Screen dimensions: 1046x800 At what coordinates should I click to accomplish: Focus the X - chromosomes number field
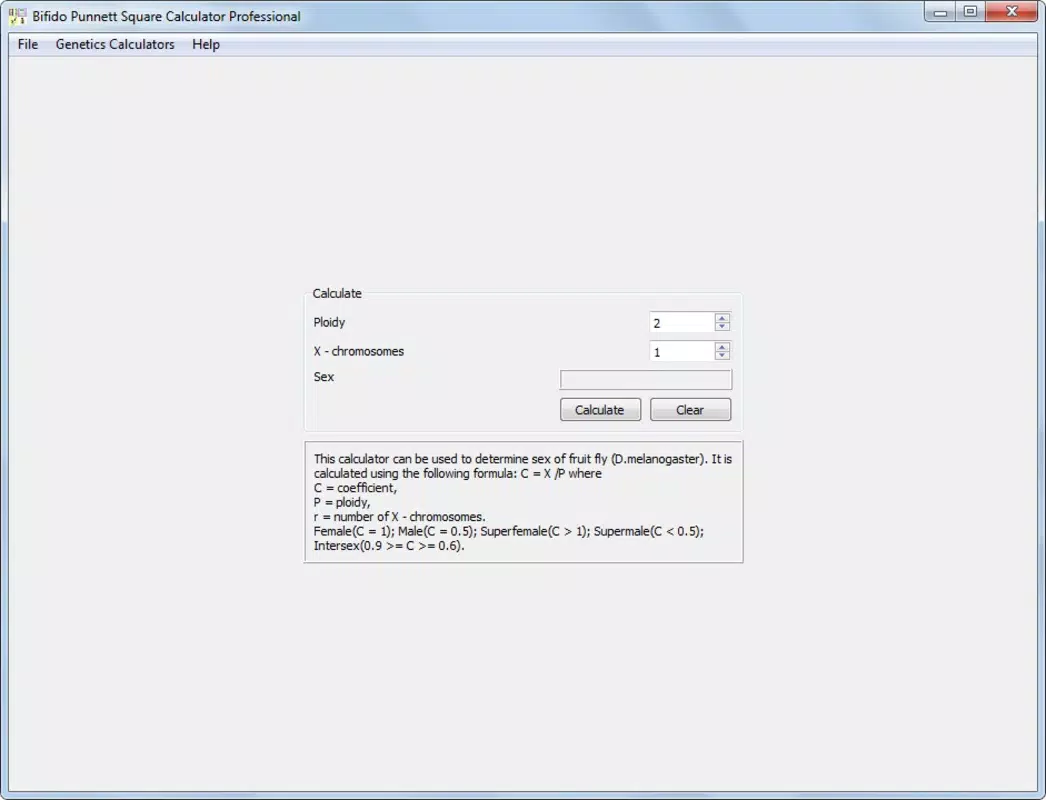682,352
